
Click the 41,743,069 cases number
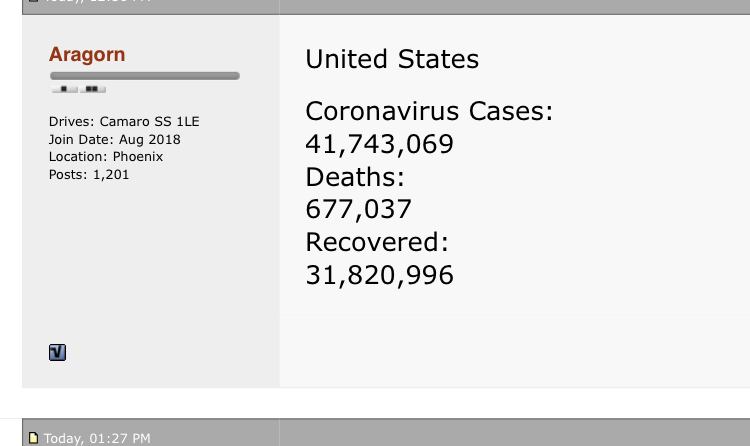[379, 144]
